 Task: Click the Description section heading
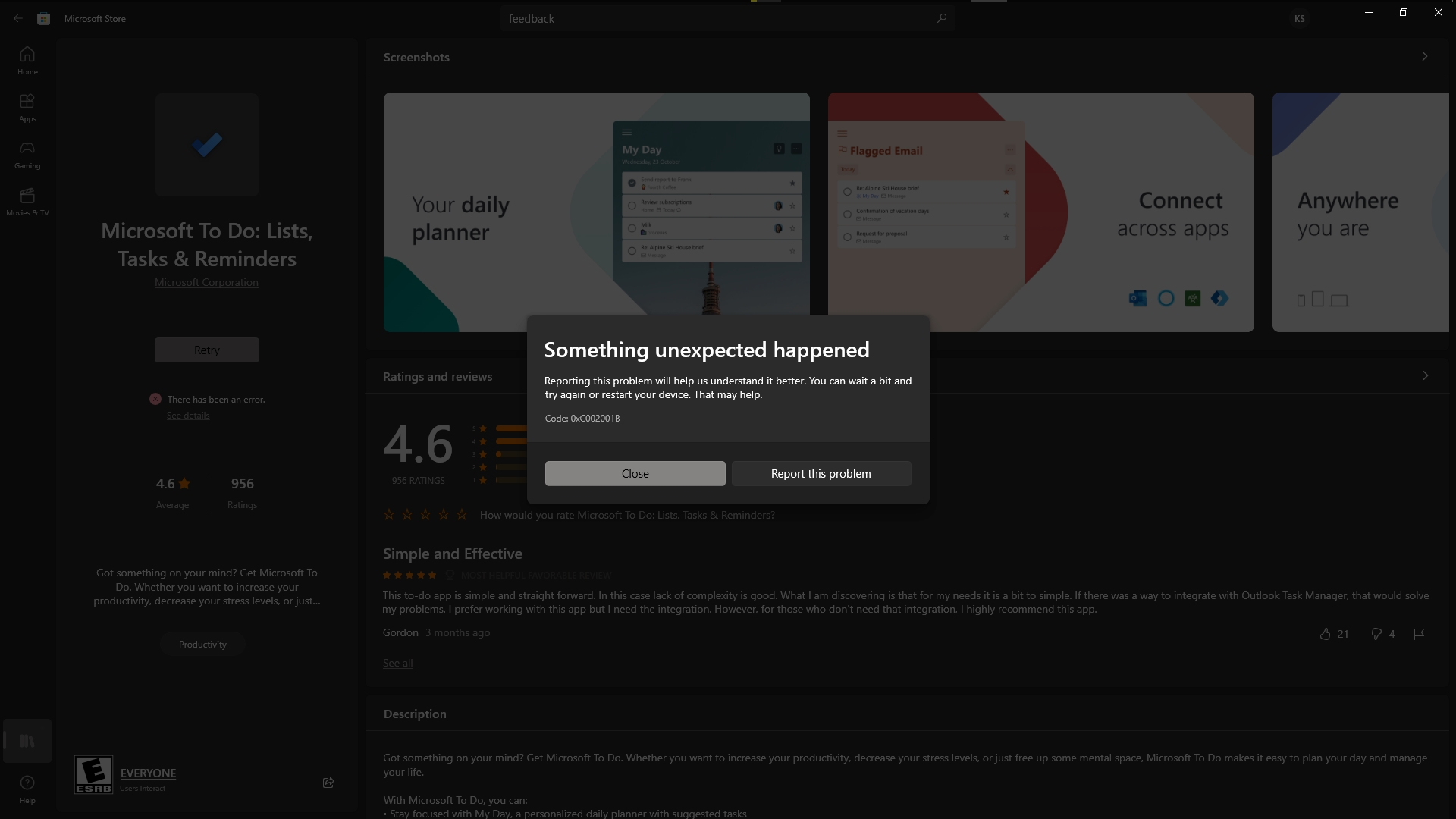415,714
